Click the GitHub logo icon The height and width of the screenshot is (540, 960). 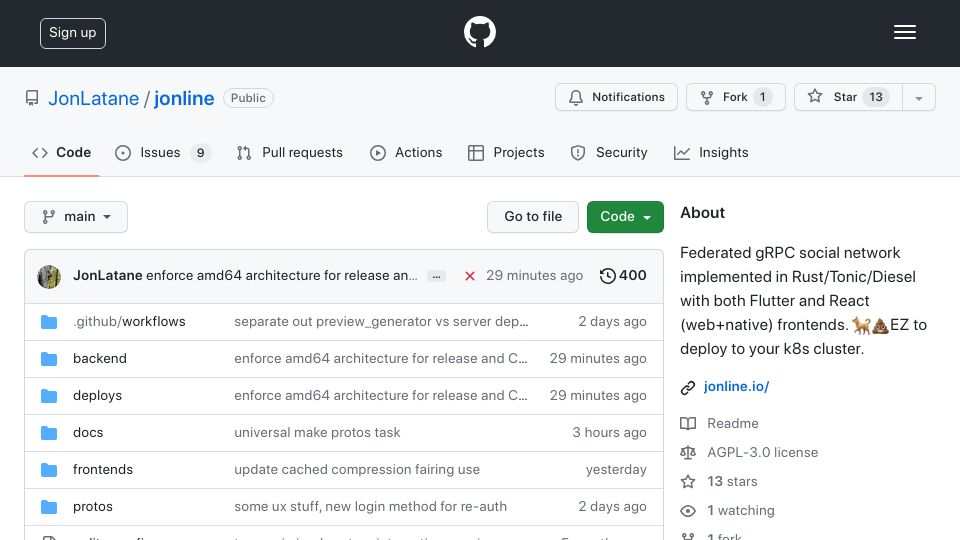coord(479,32)
